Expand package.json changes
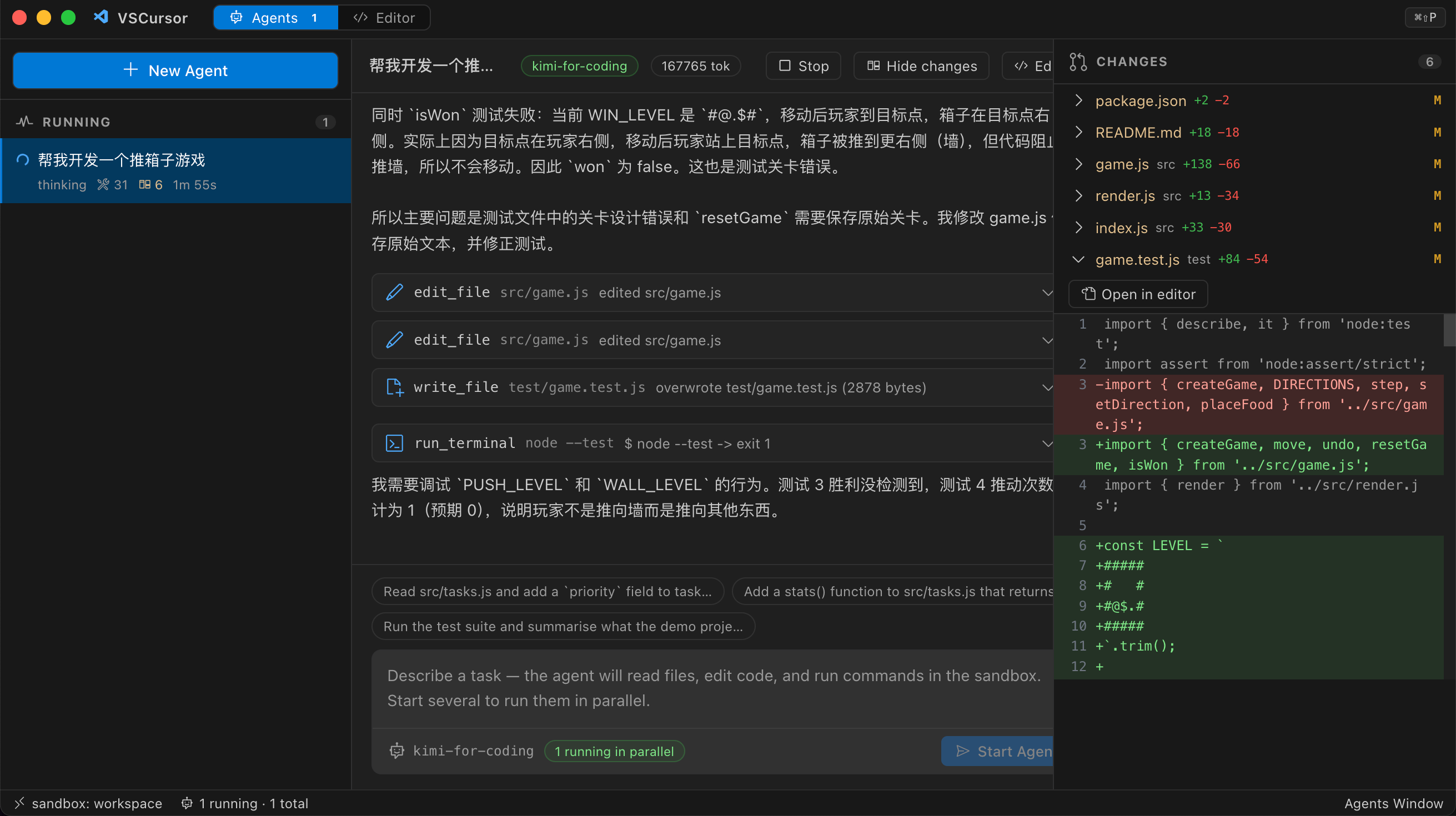1456x816 pixels. tap(1078, 100)
